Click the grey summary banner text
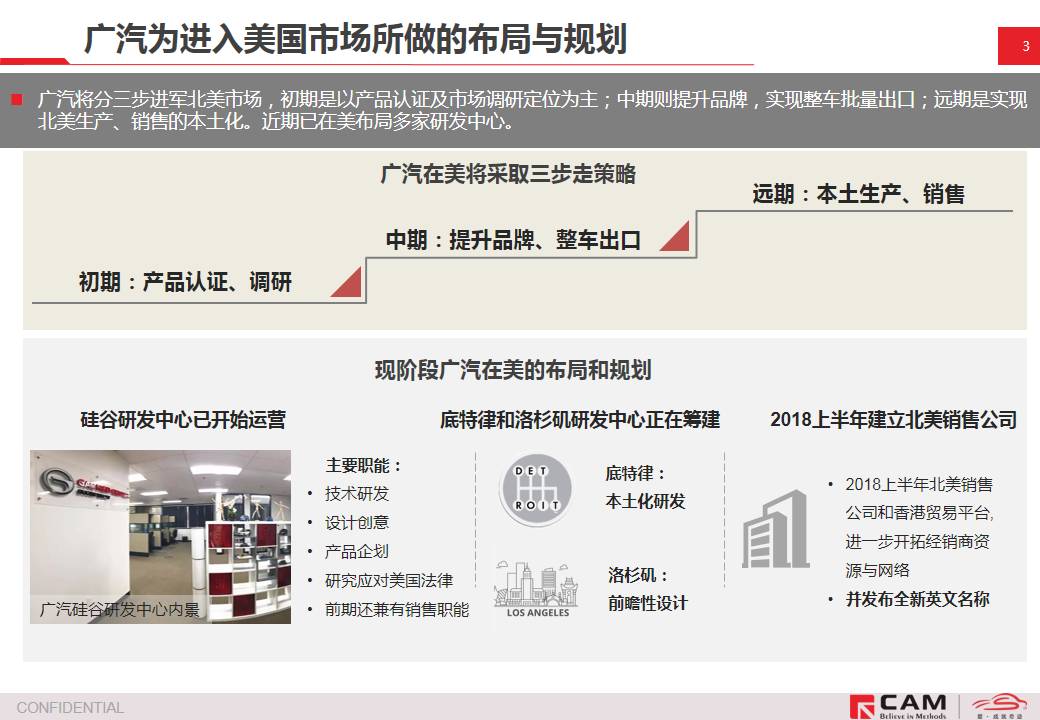Image resolution: width=1040 pixels, height=720 pixels. pyautogui.click(x=531, y=110)
